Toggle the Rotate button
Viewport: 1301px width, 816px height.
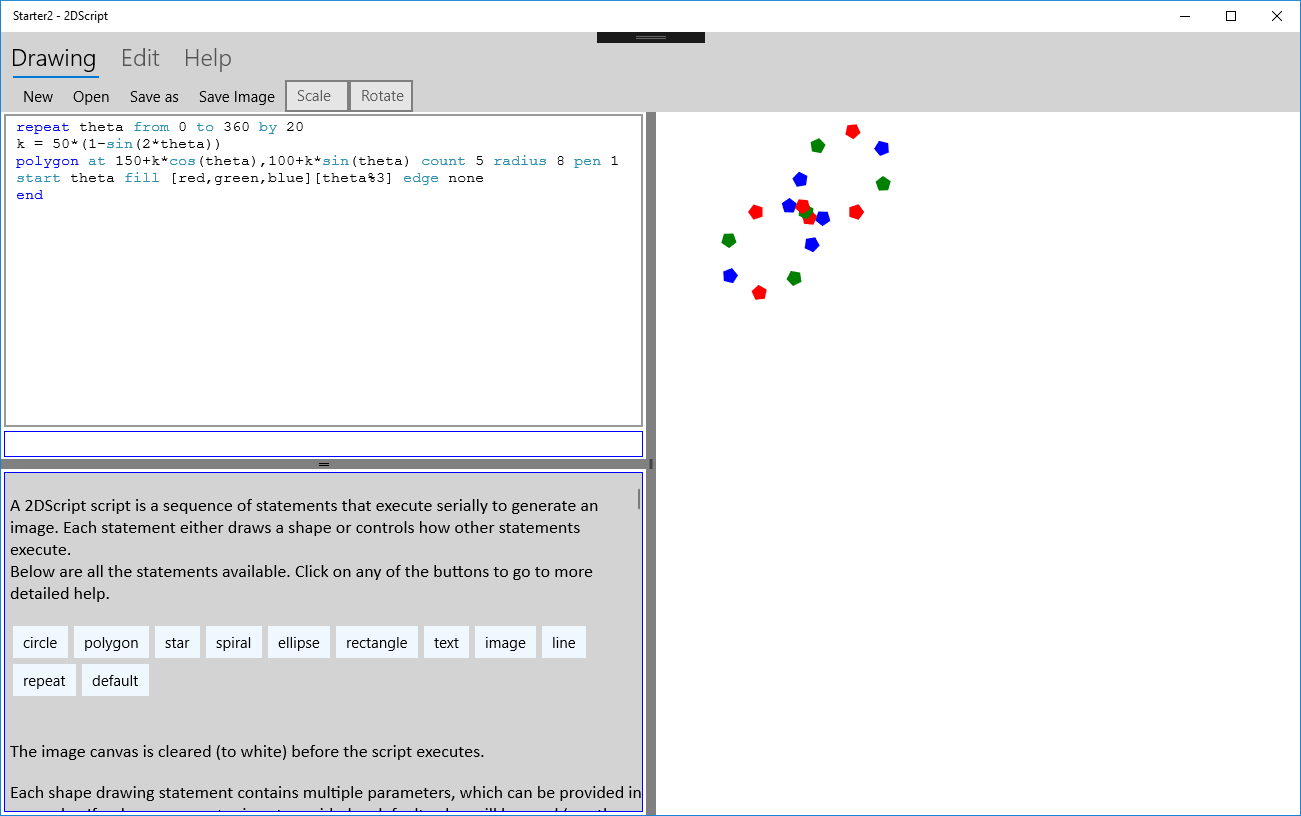381,96
